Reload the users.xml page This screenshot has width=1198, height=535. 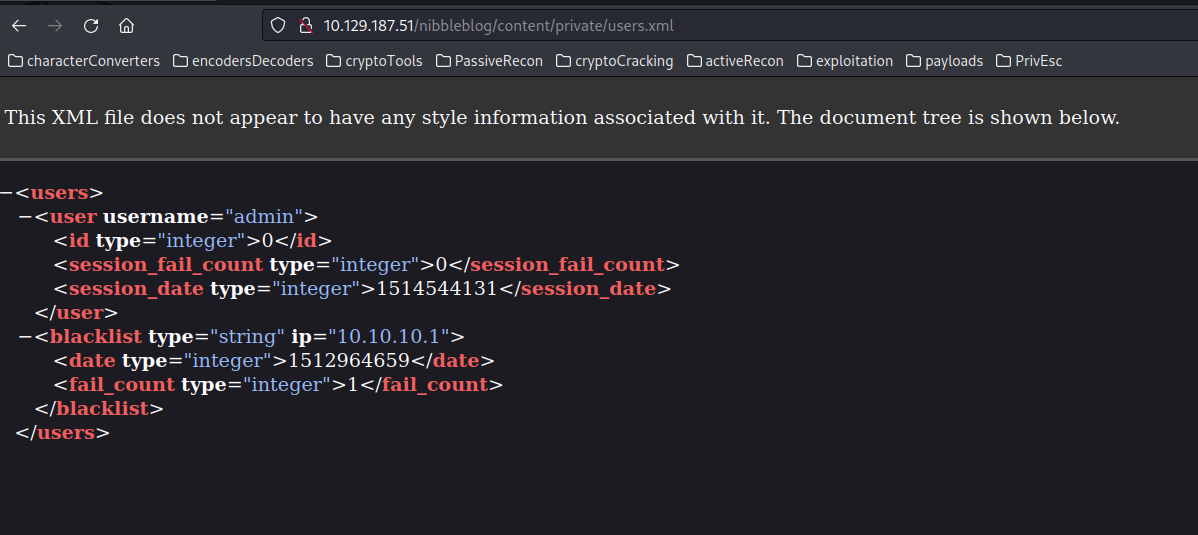[x=91, y=26]
